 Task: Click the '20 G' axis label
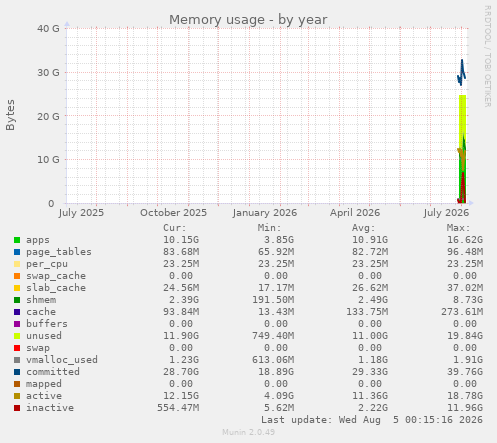pos(48,116)
